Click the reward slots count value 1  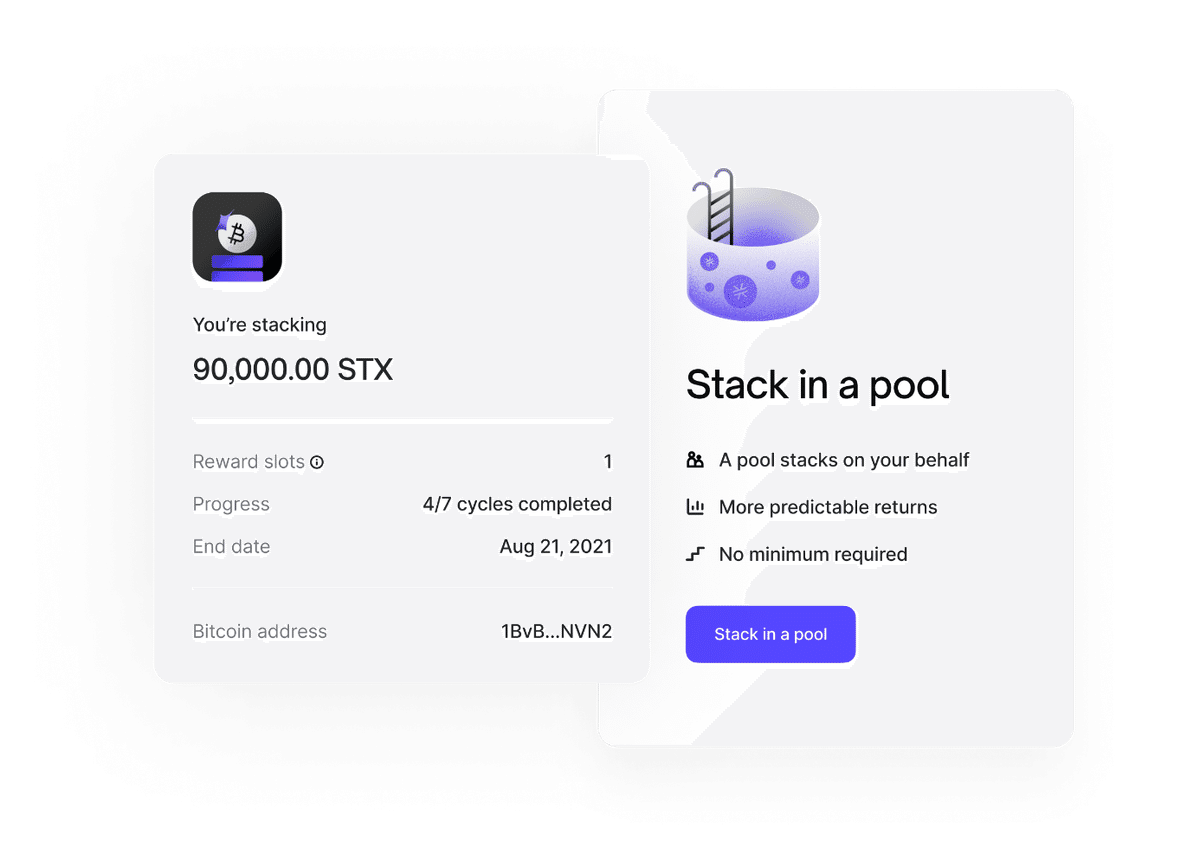pos(608,462)
